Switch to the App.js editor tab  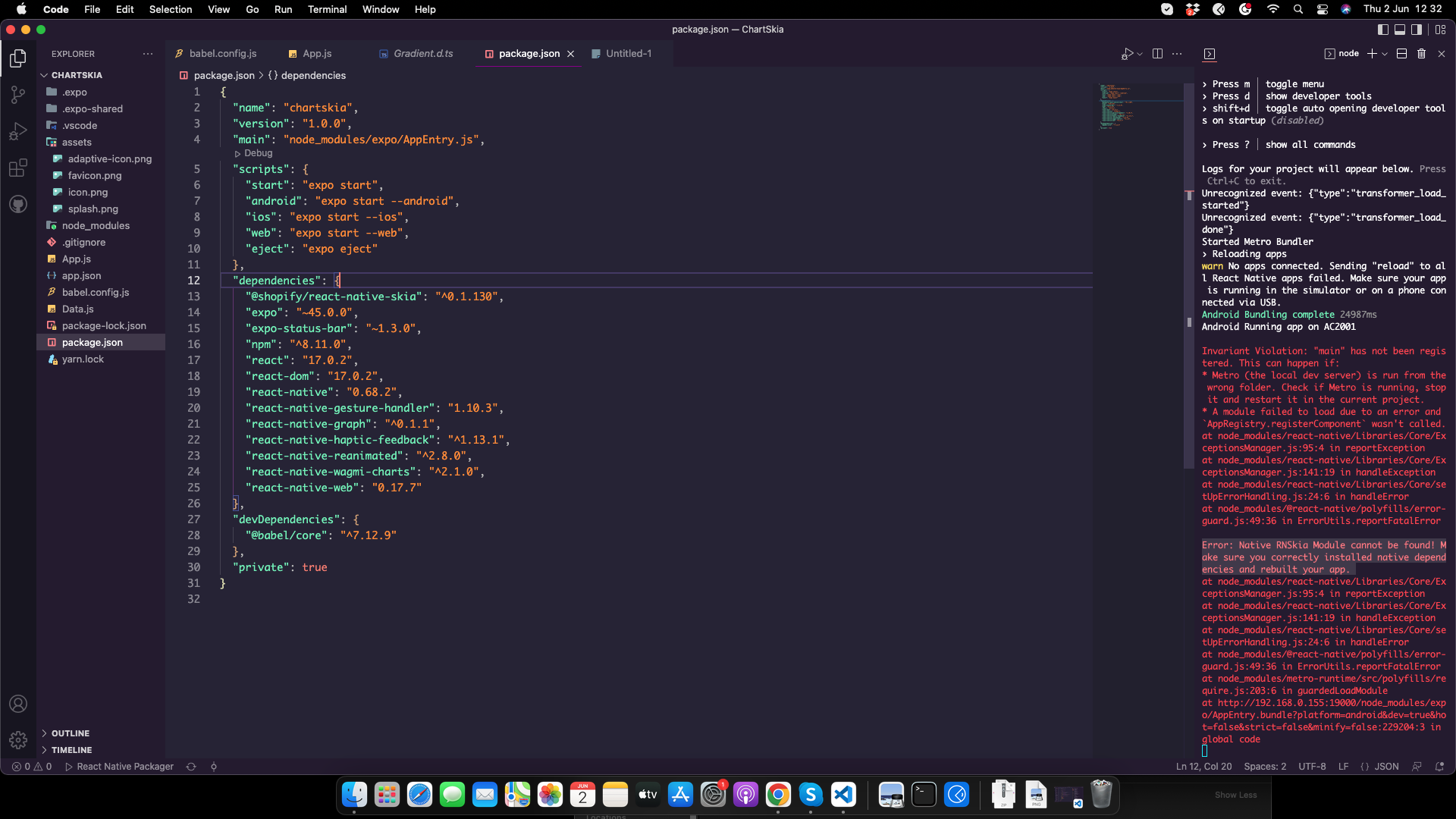tap(316, 53)
